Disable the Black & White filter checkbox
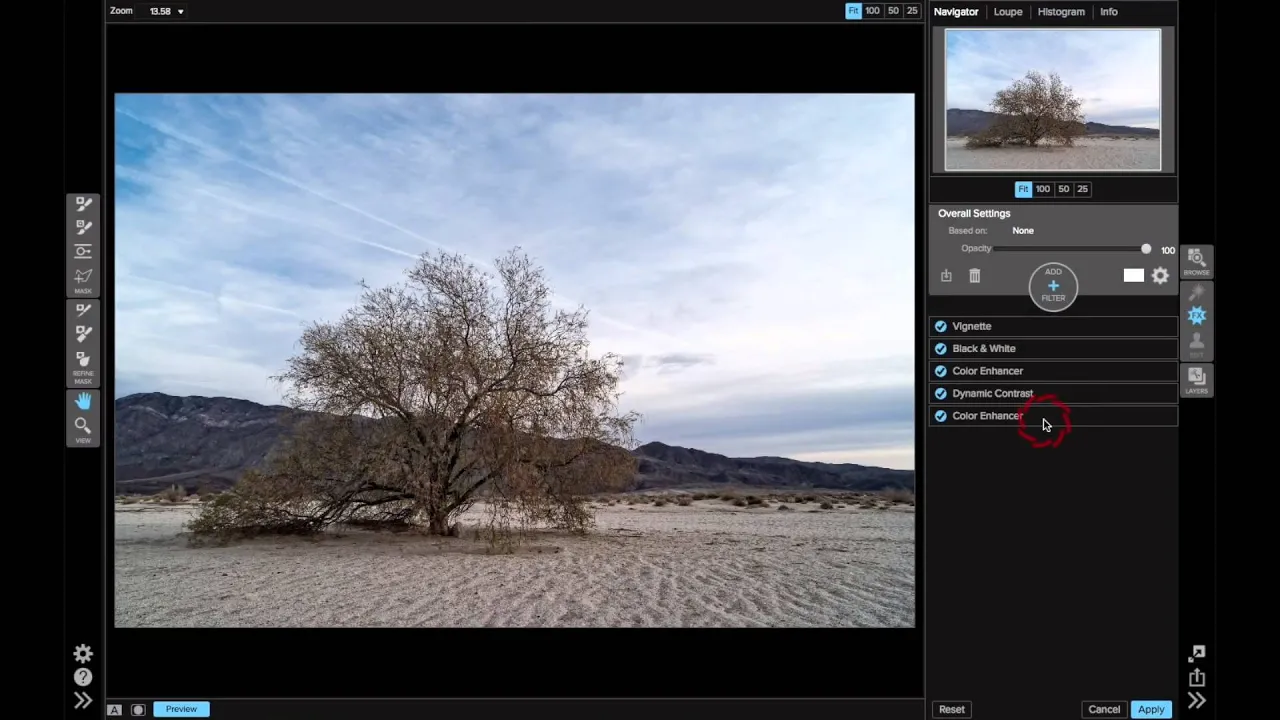1280x720 pixels. 940,349
